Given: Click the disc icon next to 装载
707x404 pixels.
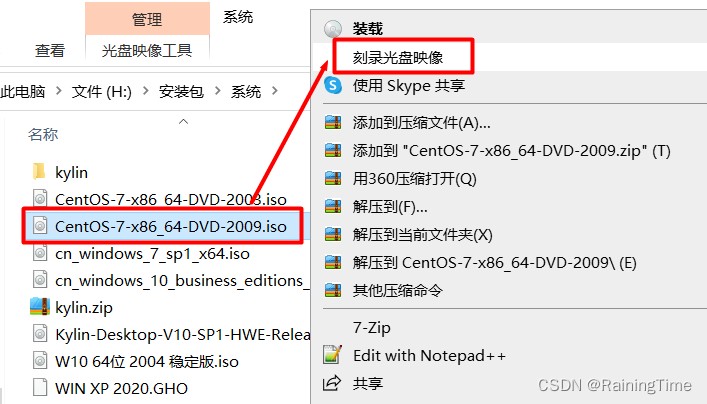Looking at the screenshot, I should click(333, 29).
